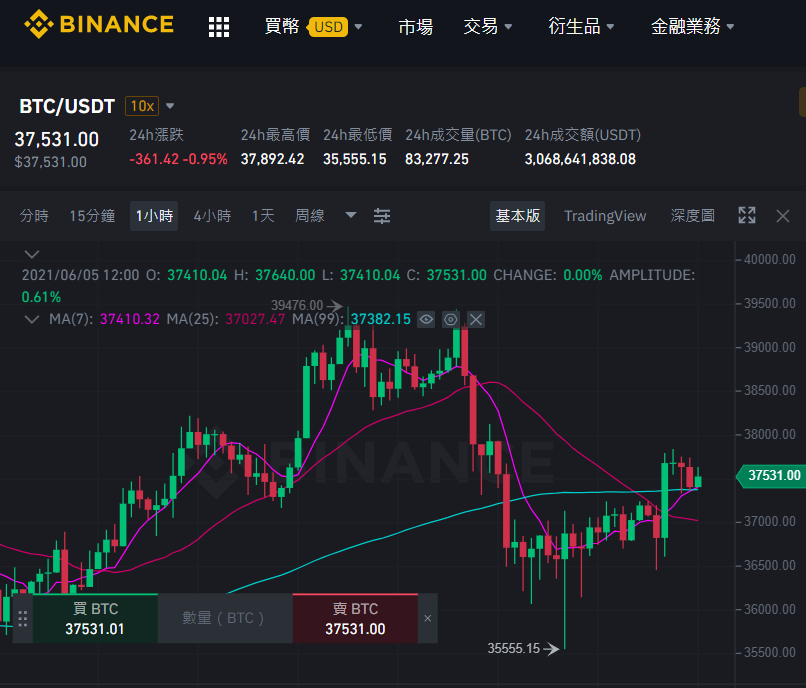Switch to 深度圖 depth chart
Viewport: 806px width, 688px height.
click(x=692, y=215)
